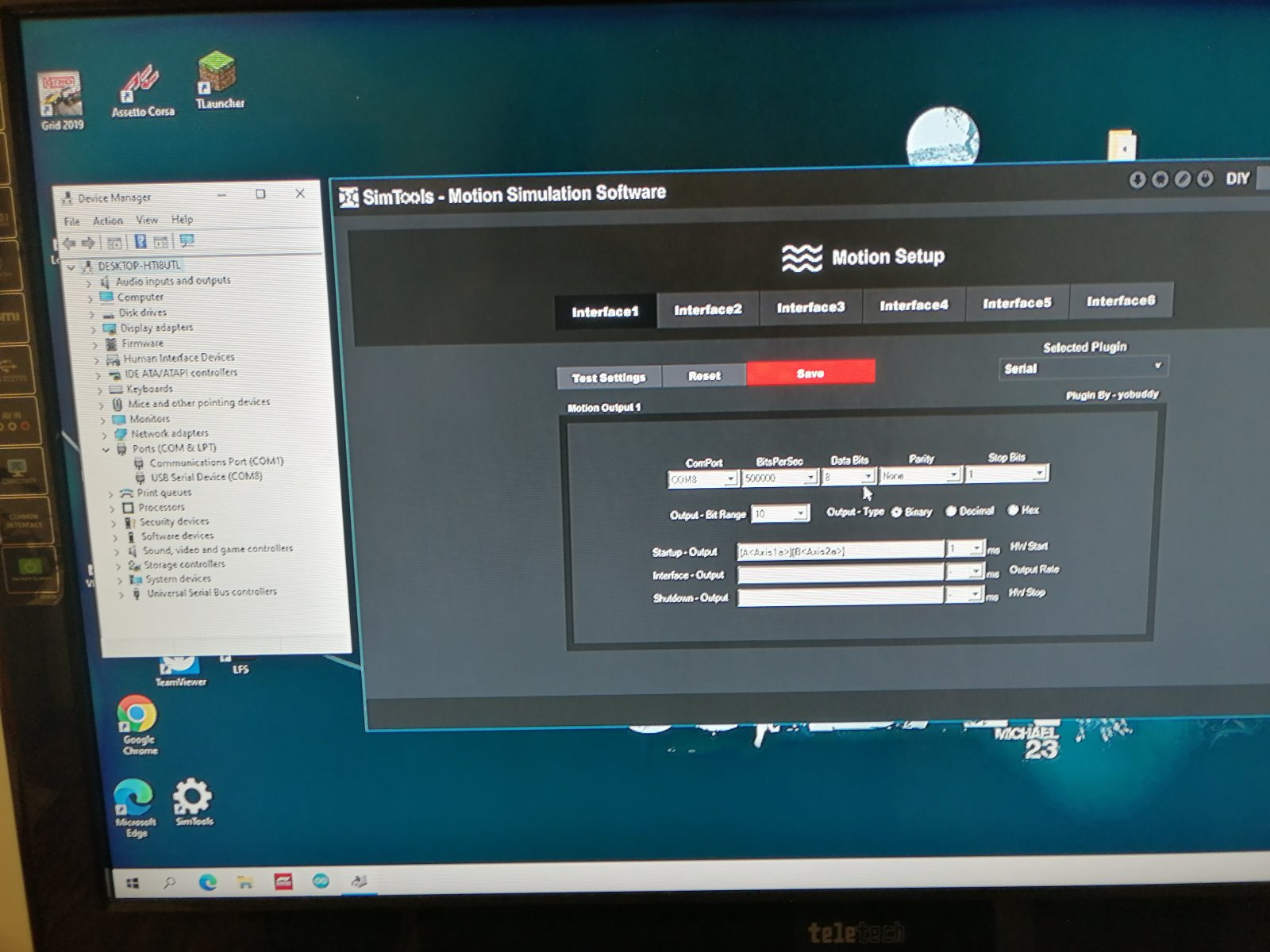Switch to the Interface4 tab
The height and width of the screenshot is (952, 1270).
point(914,305)
